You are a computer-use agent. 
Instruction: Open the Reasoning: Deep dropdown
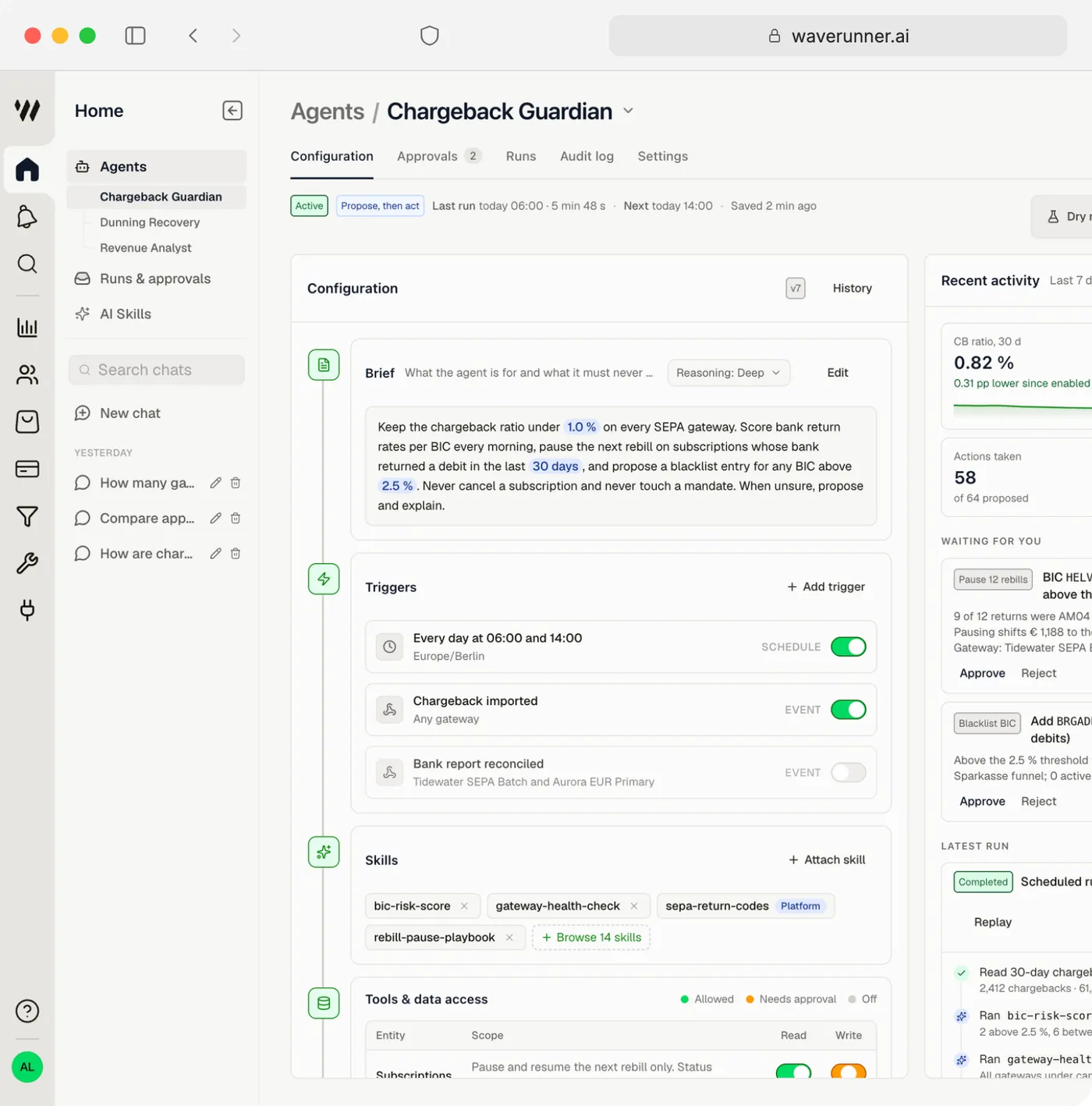click(729, 373)
